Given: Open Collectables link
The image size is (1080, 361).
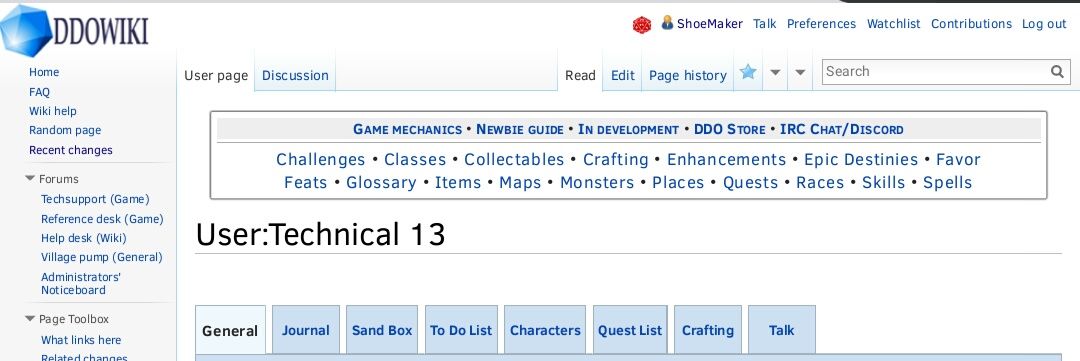Looking at the screenshot, I should coord(514,160).
